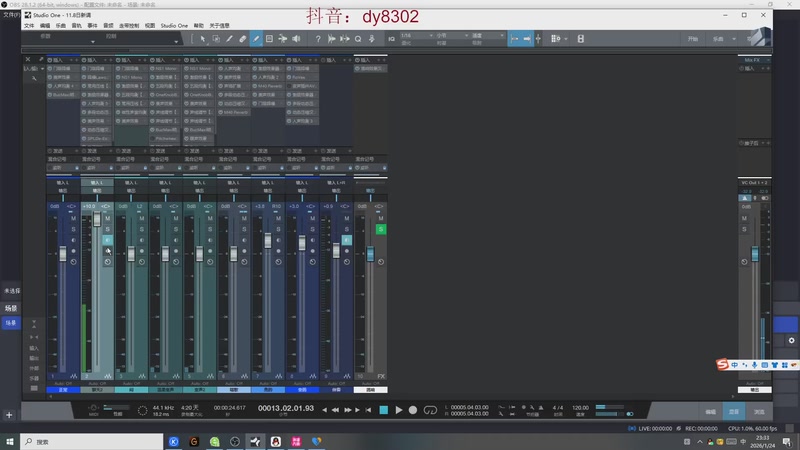This screenshot has height=450, width=800.
Task: Close the mixer side panel with X
Action: click(28, 60)
